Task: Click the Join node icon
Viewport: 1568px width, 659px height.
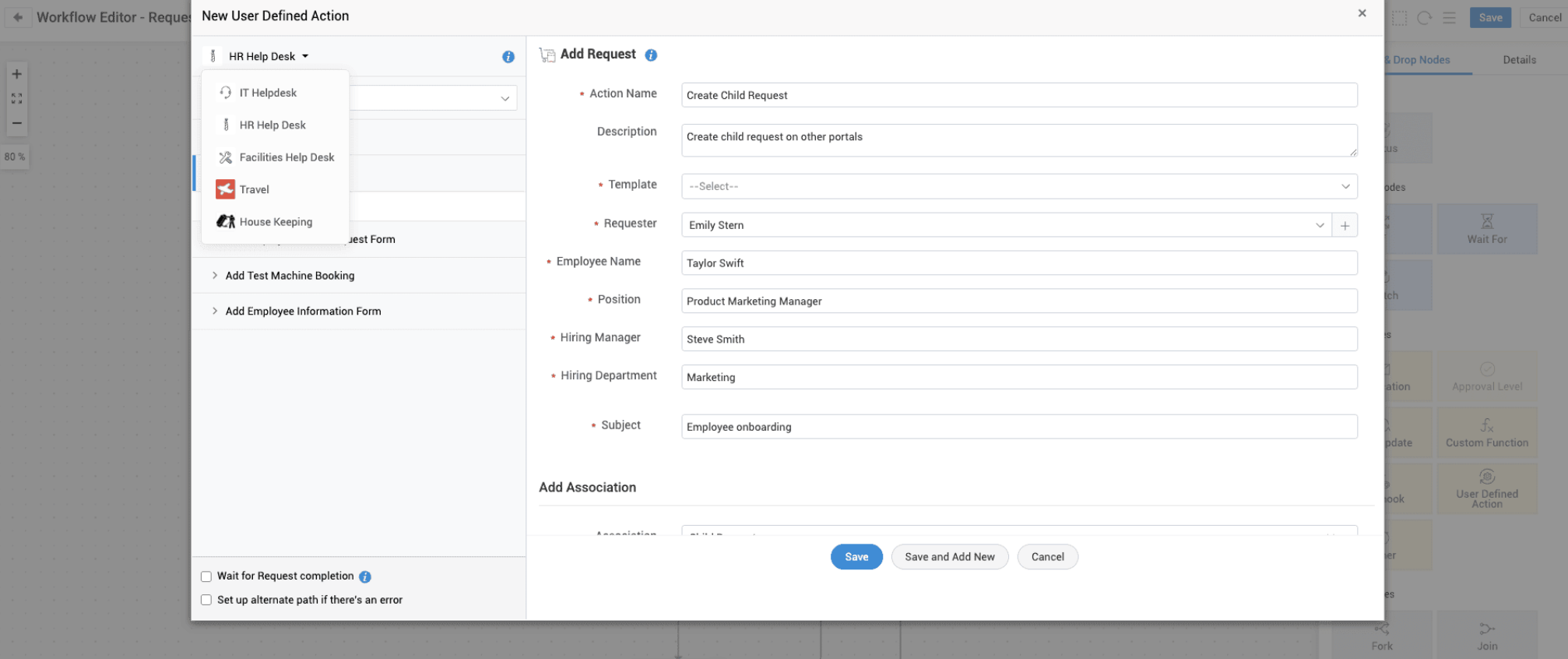Action: pyautogui.click(x=1487, y=629)
